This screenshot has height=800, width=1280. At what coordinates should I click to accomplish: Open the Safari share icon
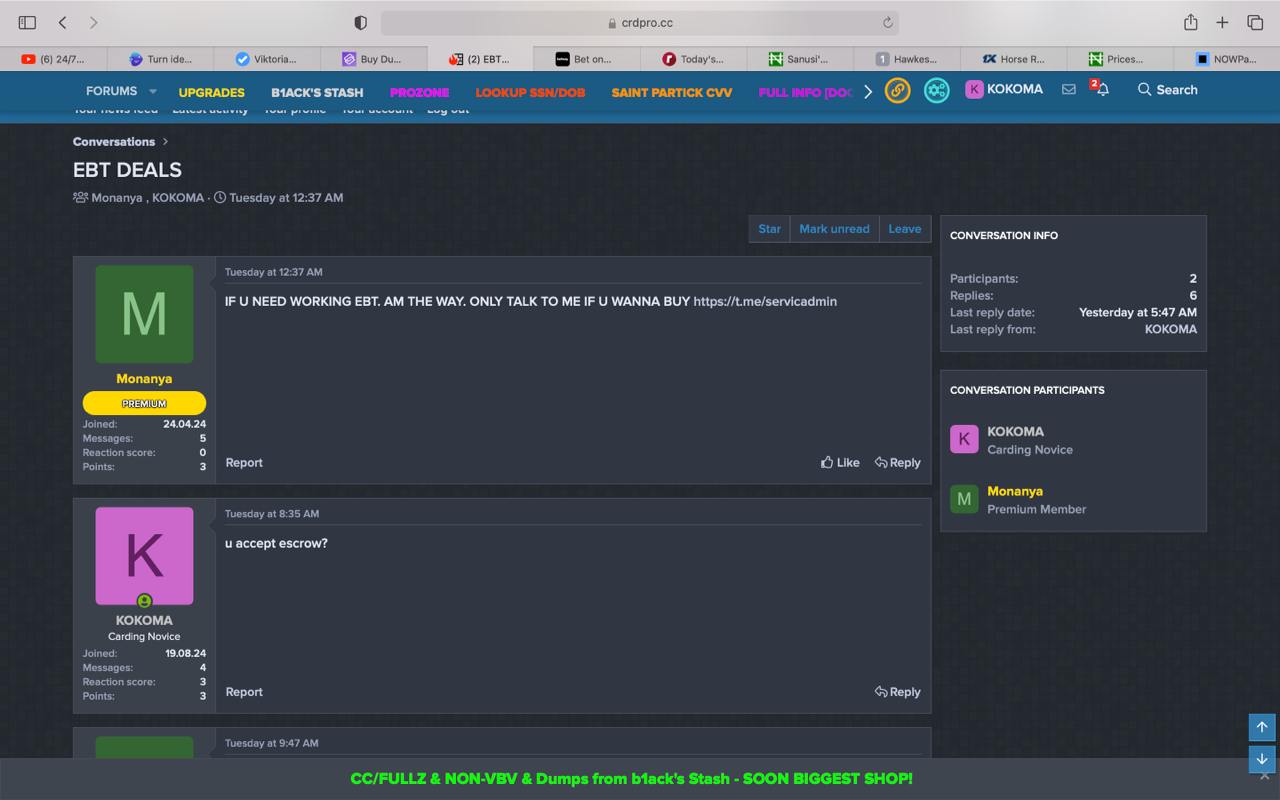pos(1190,22)
